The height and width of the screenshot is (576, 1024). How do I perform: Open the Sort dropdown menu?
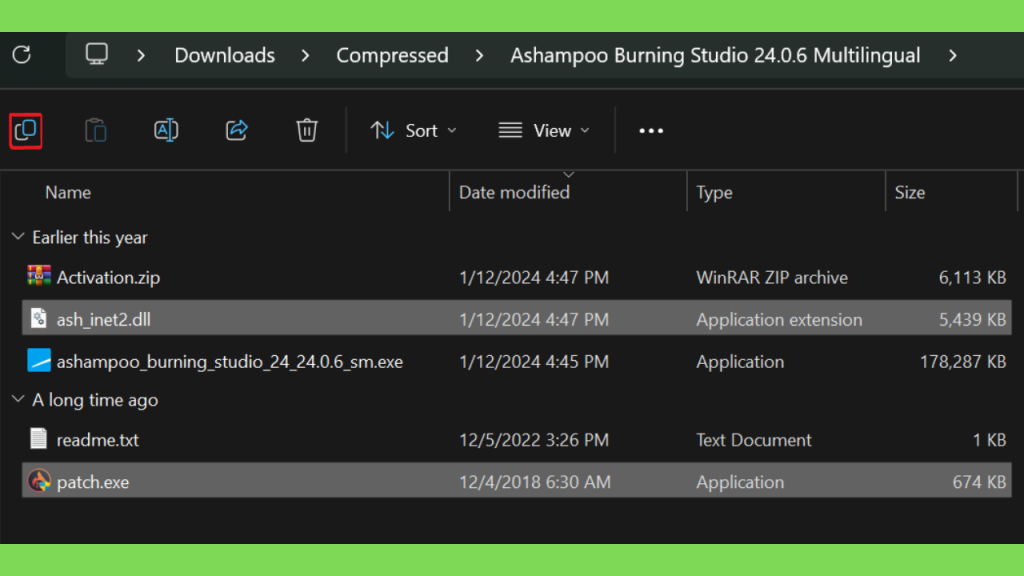click(x=413, y=131)
